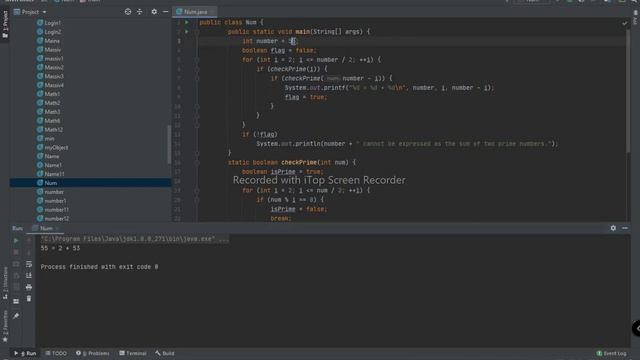Viewport: 640px width, 360px height.
Task: Hide the Run tool window
Action: (x=625, y=228)
